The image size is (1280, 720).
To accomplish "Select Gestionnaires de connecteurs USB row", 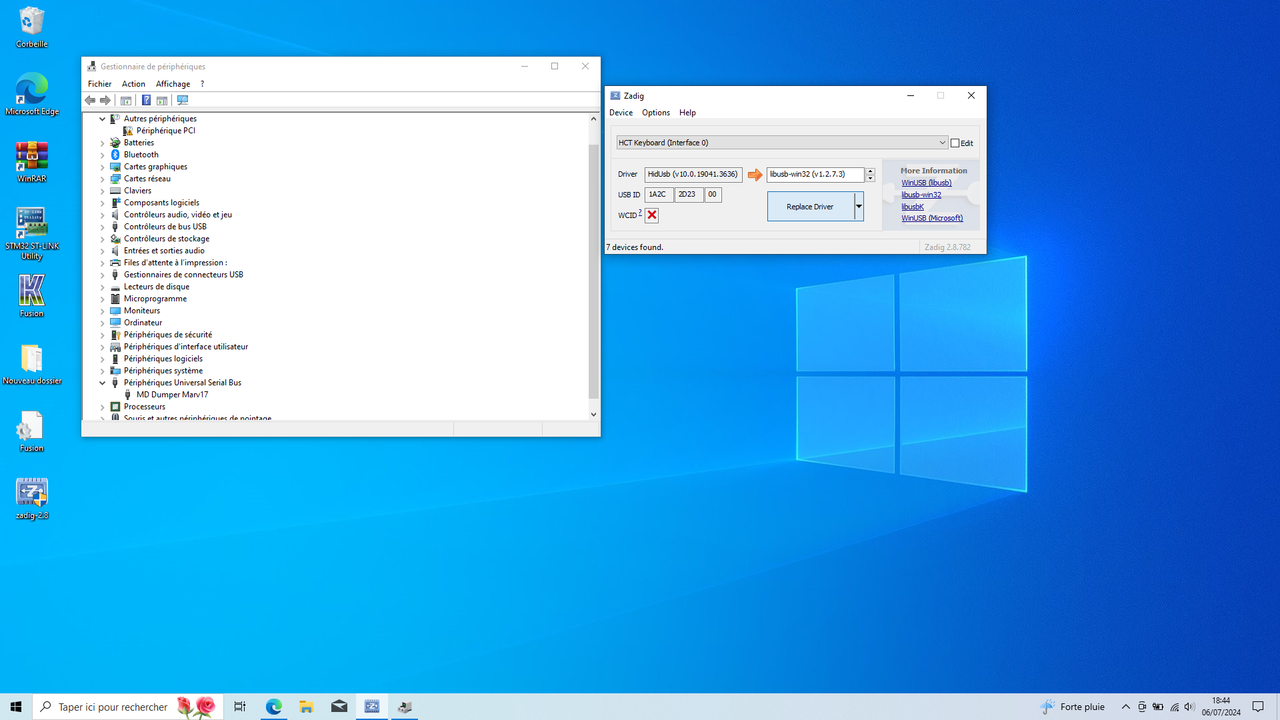I will coord(183,275).
